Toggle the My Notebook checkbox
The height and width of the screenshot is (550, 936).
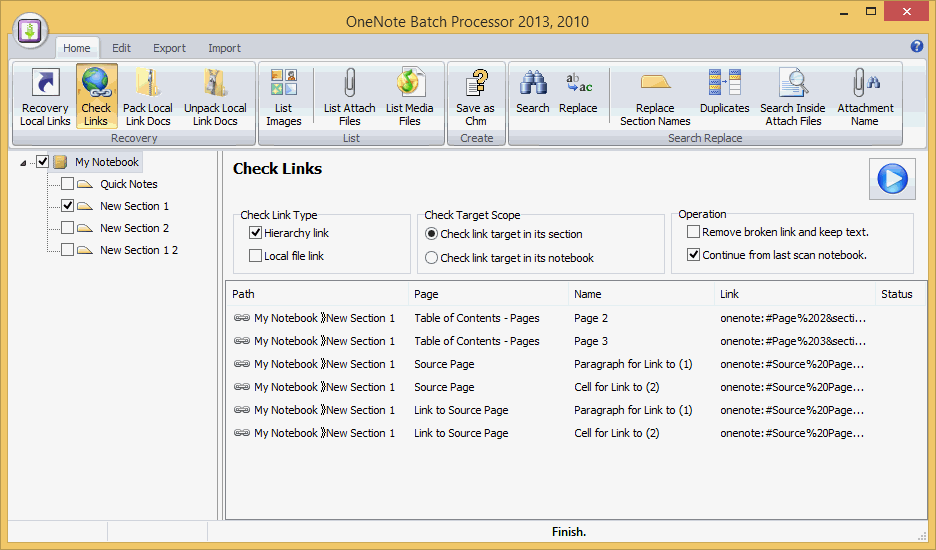pos(42,162)
